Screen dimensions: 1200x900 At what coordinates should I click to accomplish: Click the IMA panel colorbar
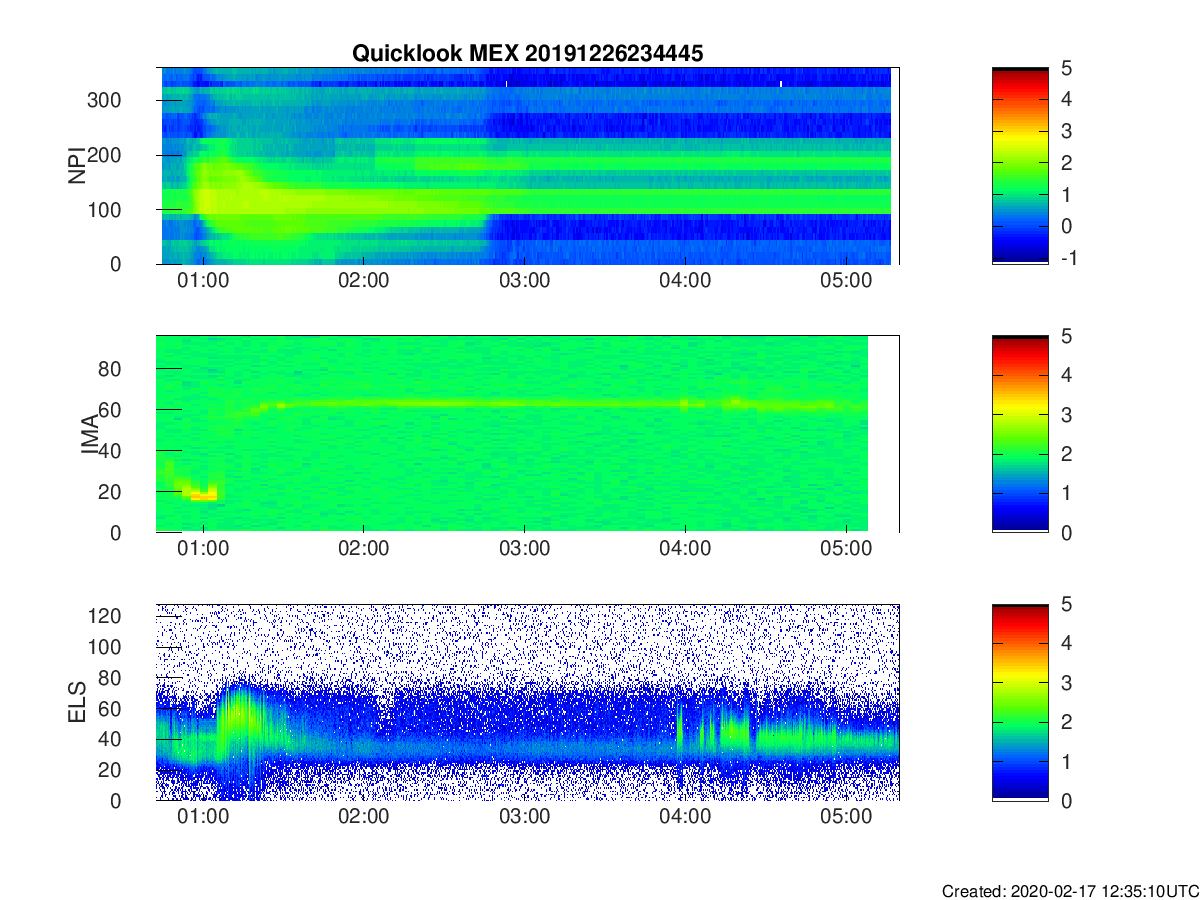coord(1020,434)
